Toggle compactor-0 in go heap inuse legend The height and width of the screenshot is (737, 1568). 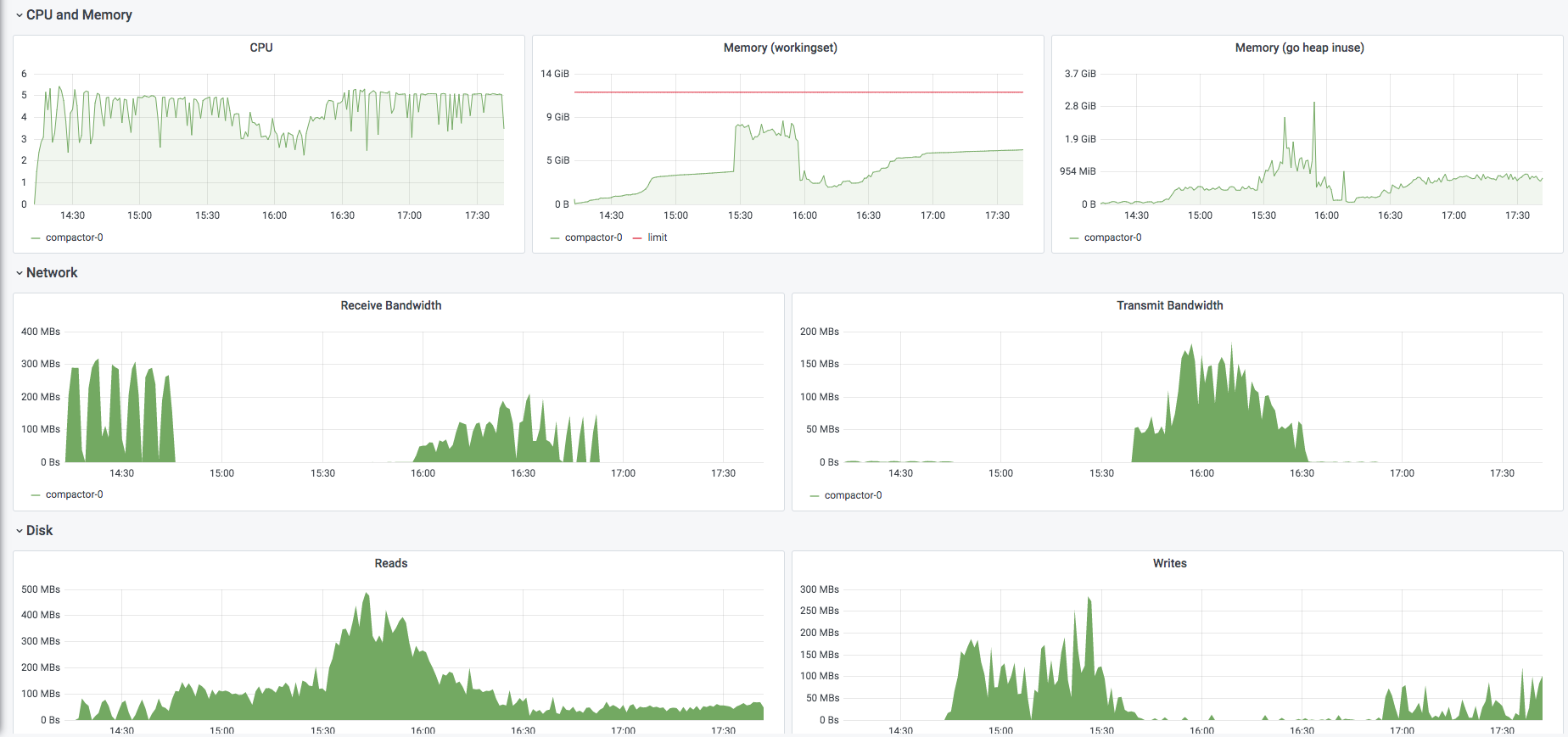click(1112, 237)
